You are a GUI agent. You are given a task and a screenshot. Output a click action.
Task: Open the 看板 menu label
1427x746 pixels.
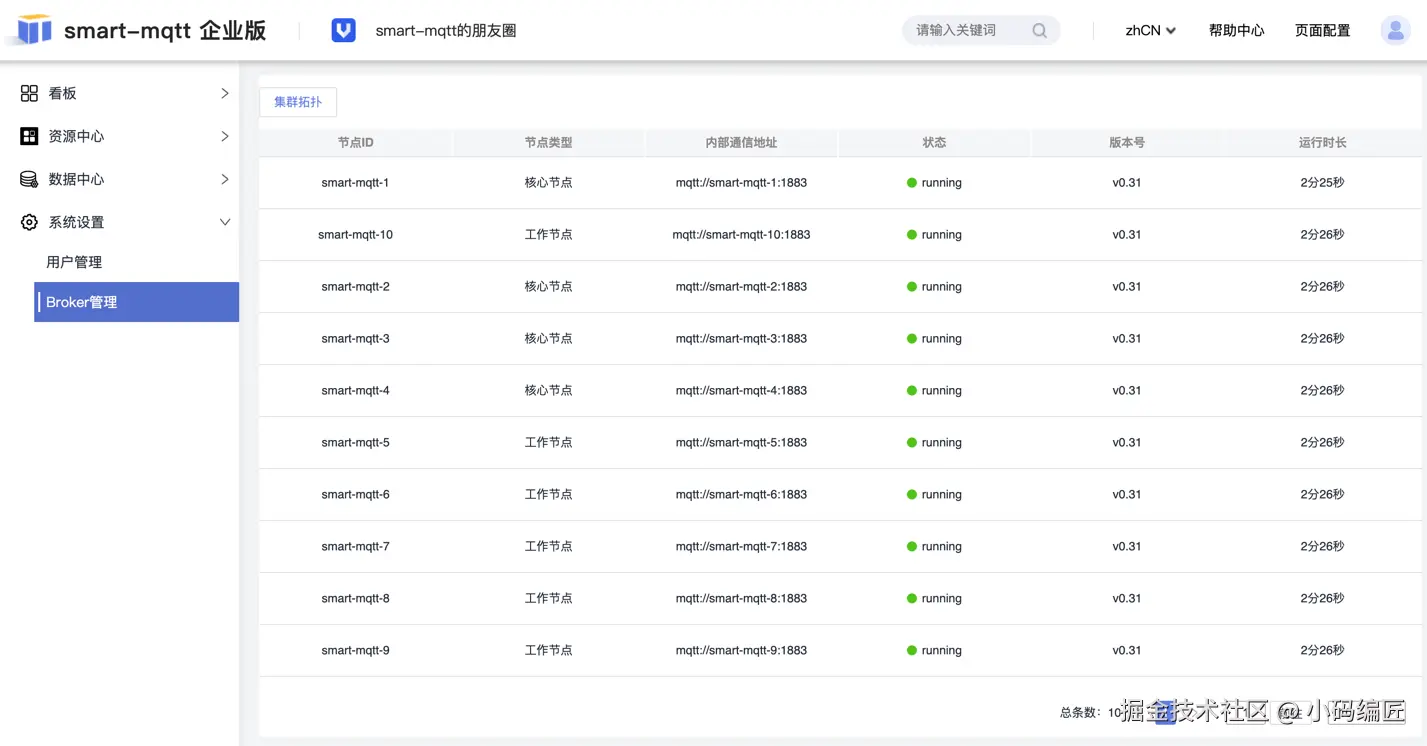click(62, 93)
